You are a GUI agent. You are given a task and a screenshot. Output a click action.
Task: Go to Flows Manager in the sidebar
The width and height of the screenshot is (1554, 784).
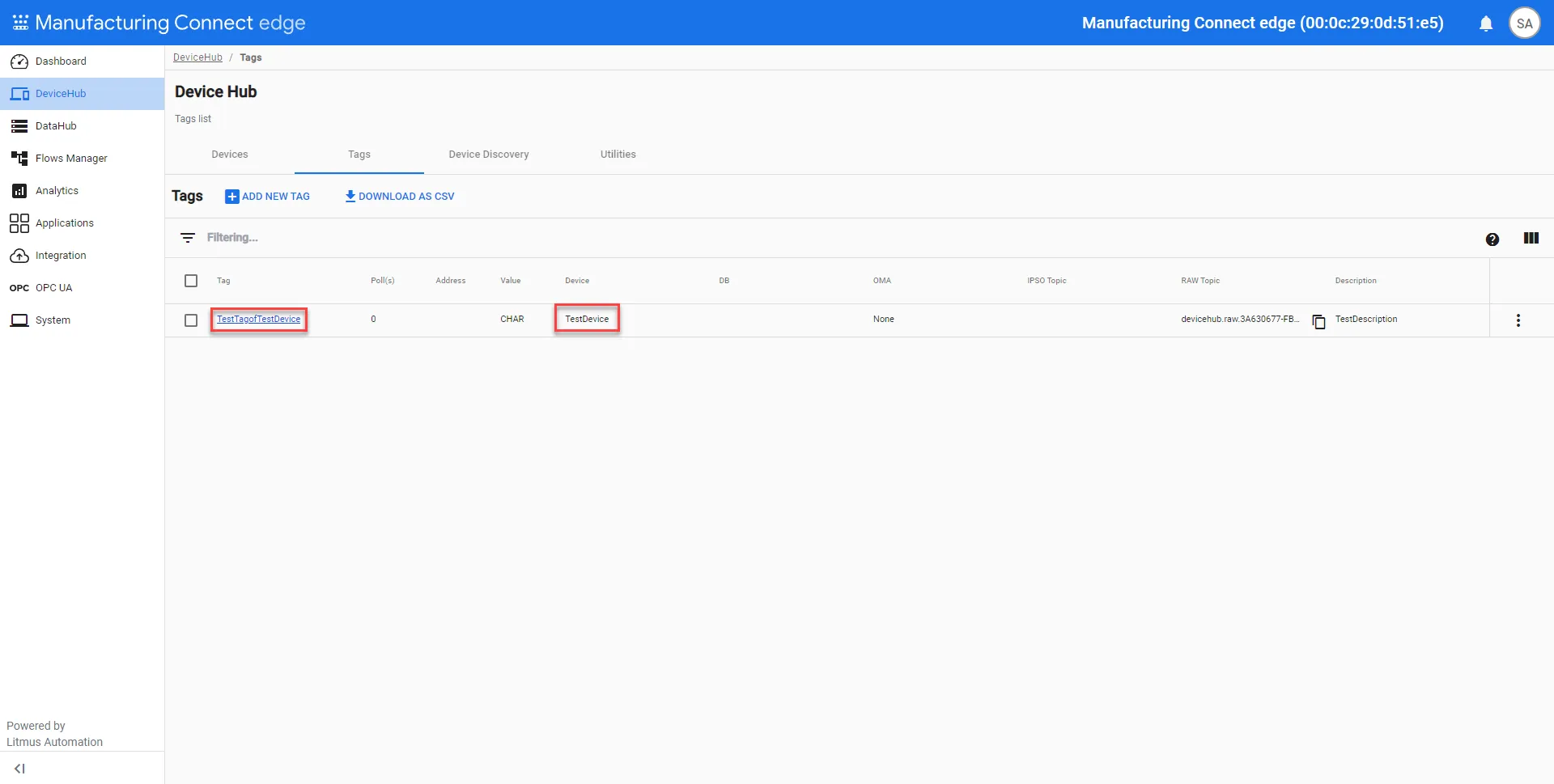coord(82,159)
